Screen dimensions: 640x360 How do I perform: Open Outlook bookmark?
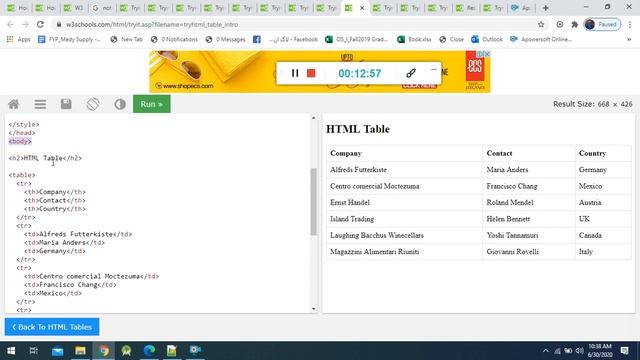(x=487, y=39)
